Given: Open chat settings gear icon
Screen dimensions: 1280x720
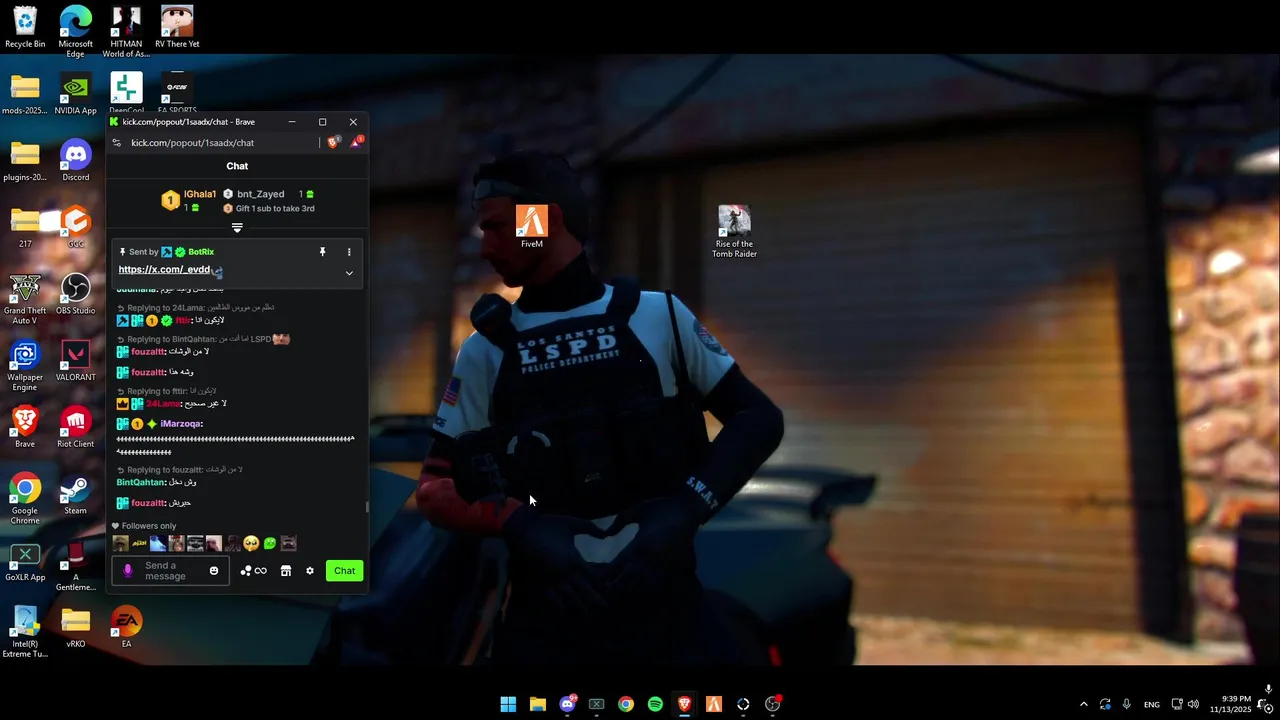Looking at the screenshot, I should [x=310, y=571].
